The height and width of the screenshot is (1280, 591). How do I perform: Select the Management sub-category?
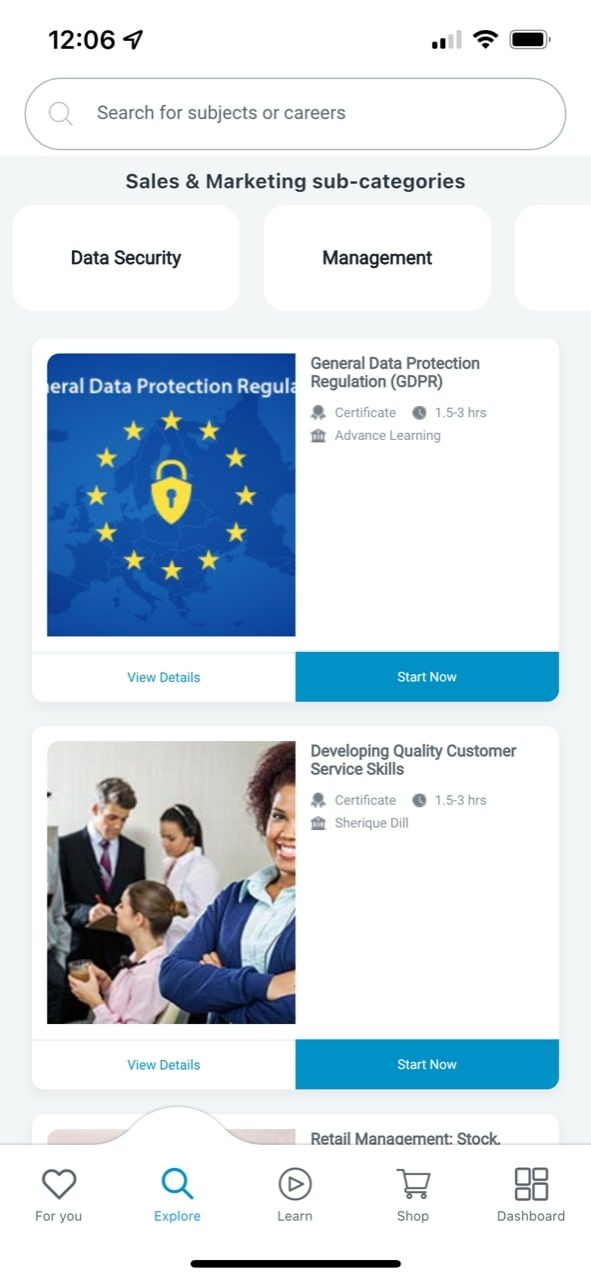pos(377,258)
